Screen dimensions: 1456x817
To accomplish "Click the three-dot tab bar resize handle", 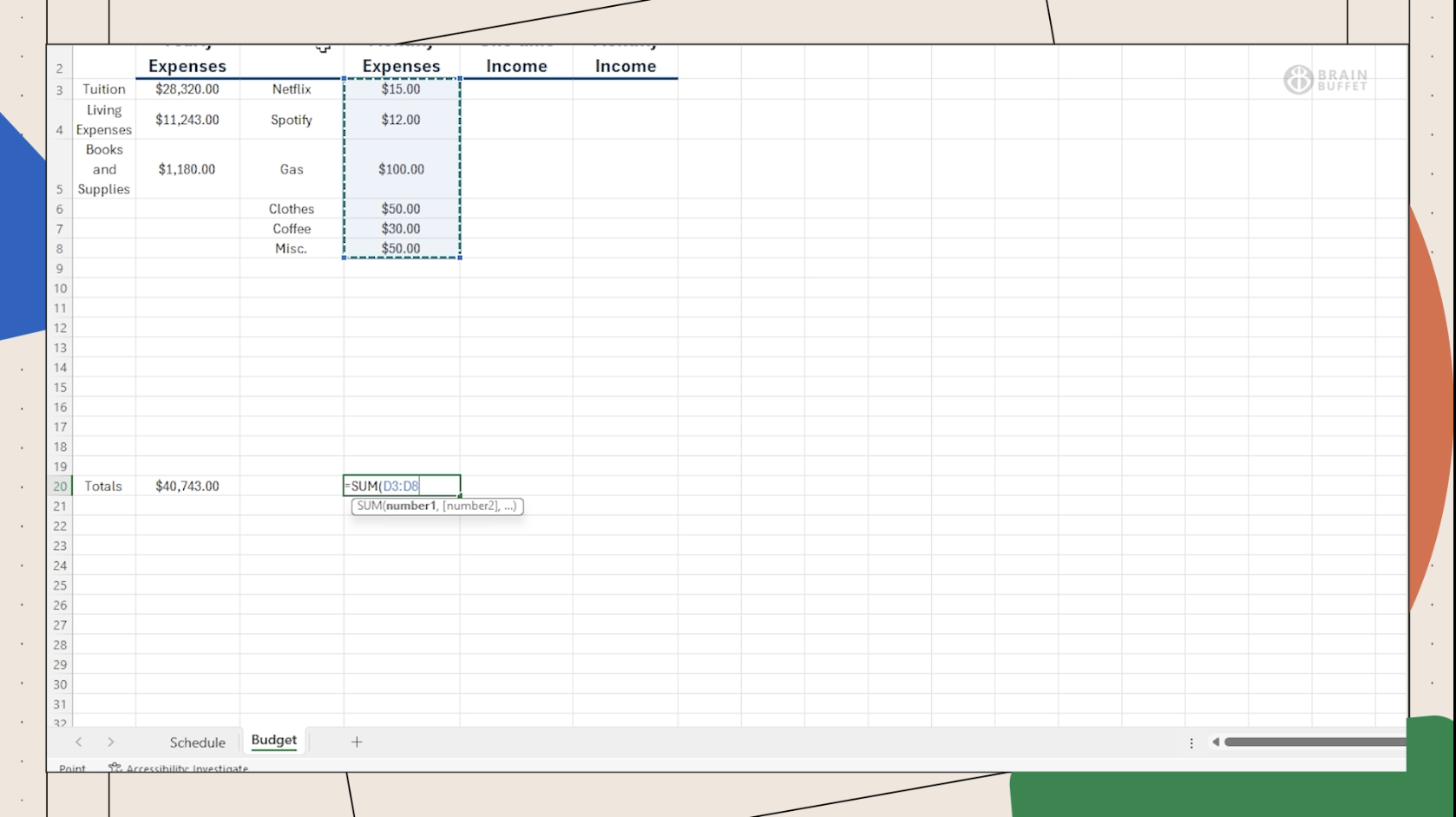I will [x=1191, y=742].
